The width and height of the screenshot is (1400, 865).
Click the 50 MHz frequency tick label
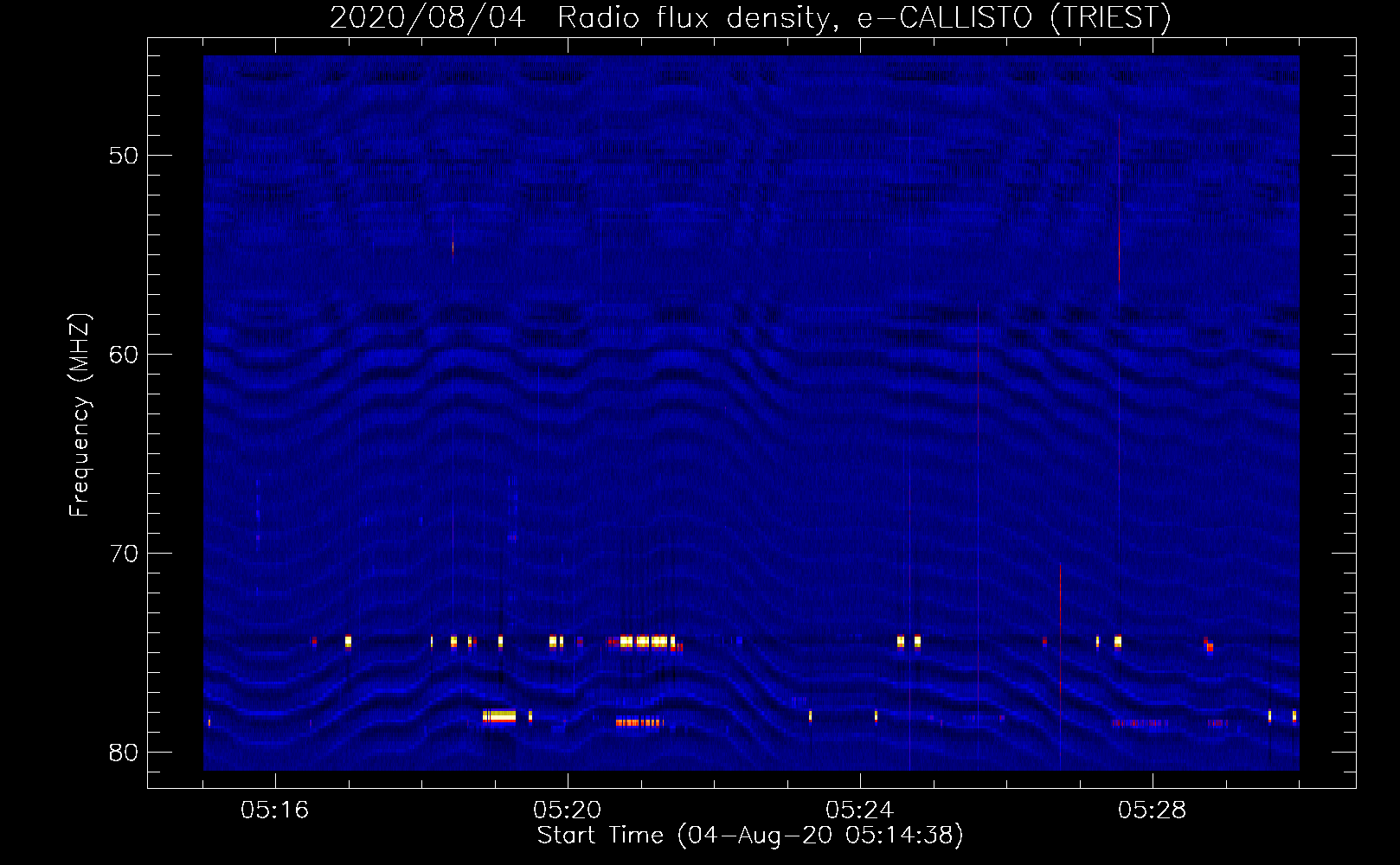(x=125, y=156)
